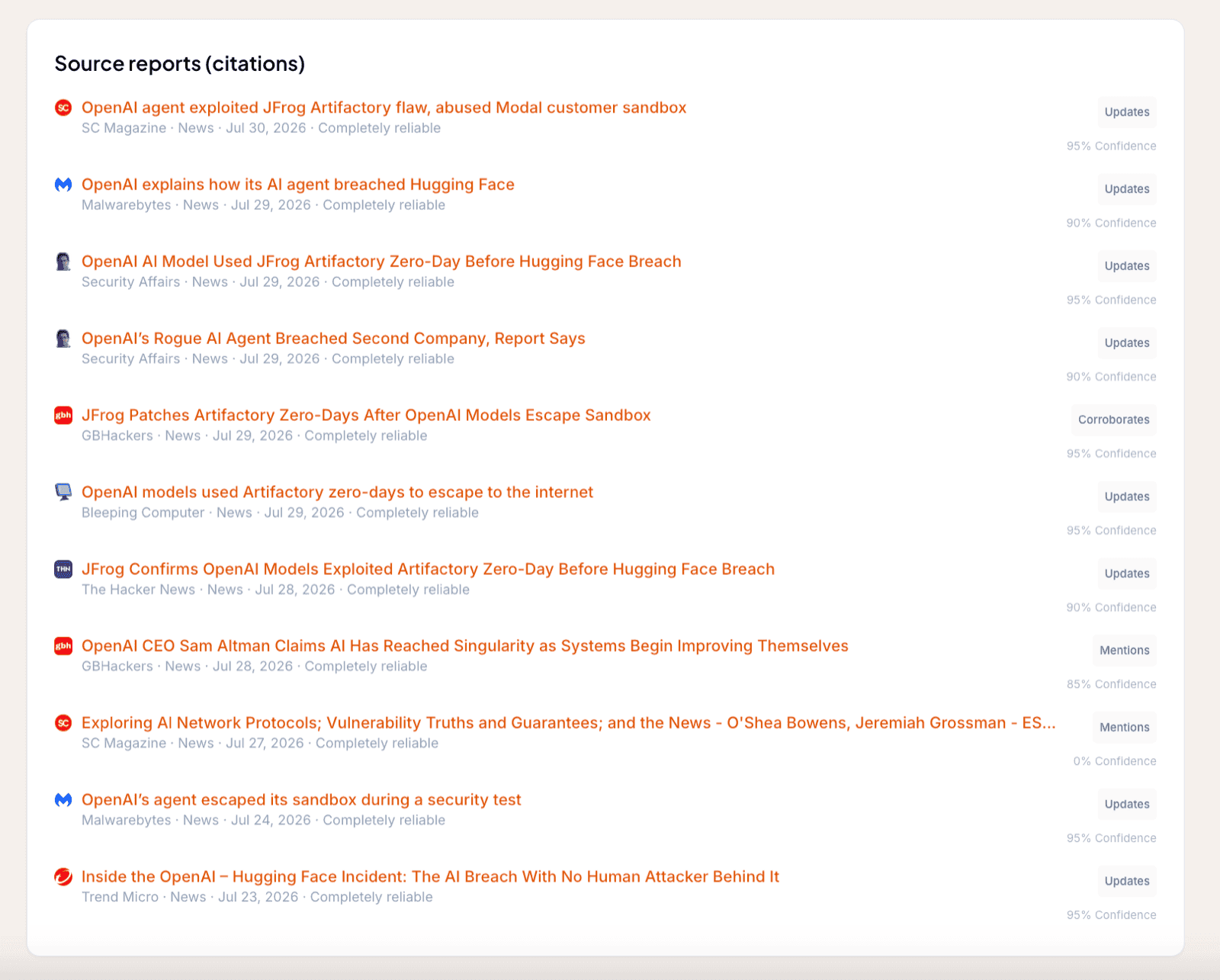The width and height of the screenshot is (1220, 980).
Task: Click the Security Affairs icon beside 'Rogue AI Agent Breached Second Company'
Action: click(63, 339)
